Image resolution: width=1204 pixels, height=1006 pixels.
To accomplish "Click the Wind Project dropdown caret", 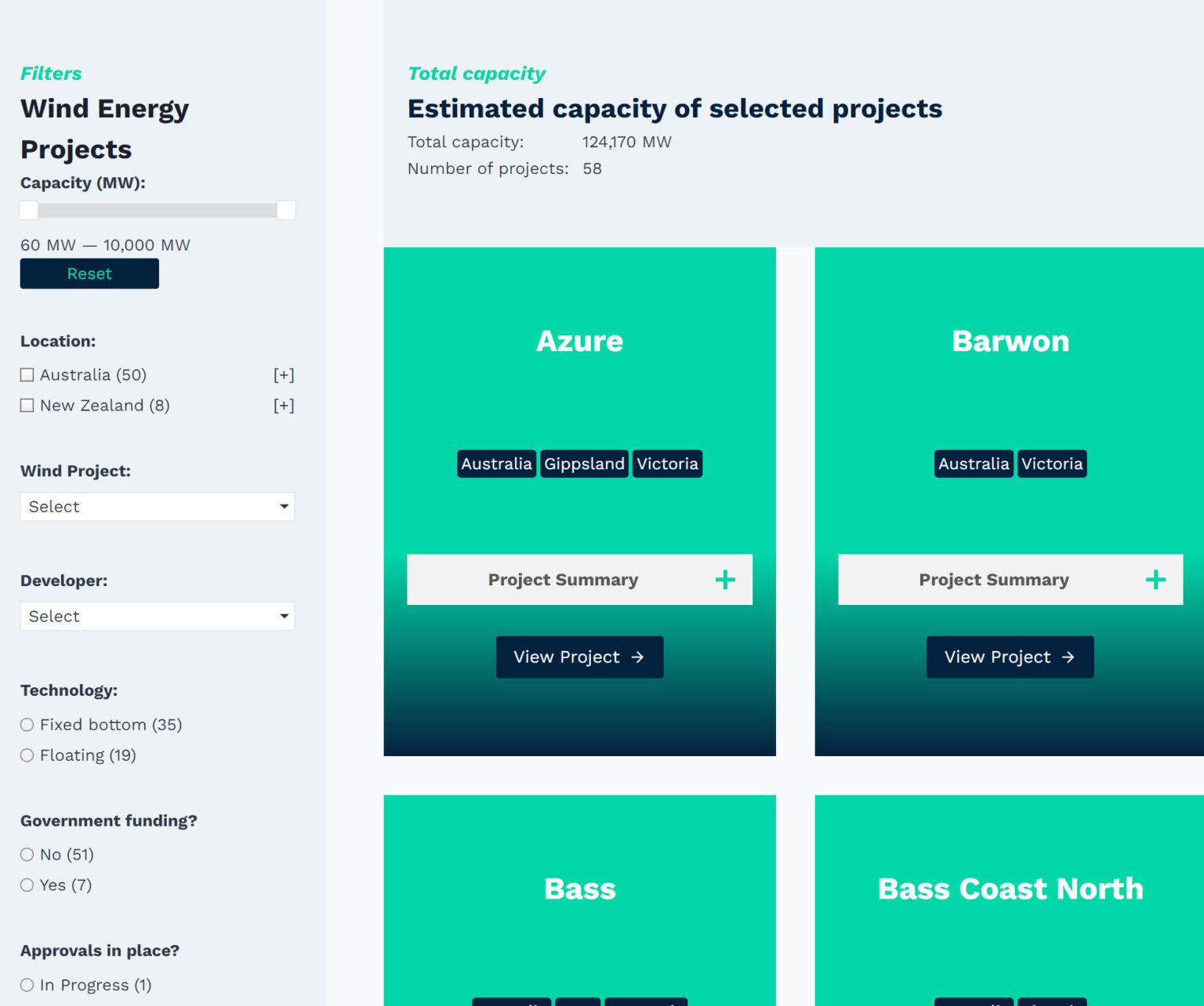I will tap(284, 507).
